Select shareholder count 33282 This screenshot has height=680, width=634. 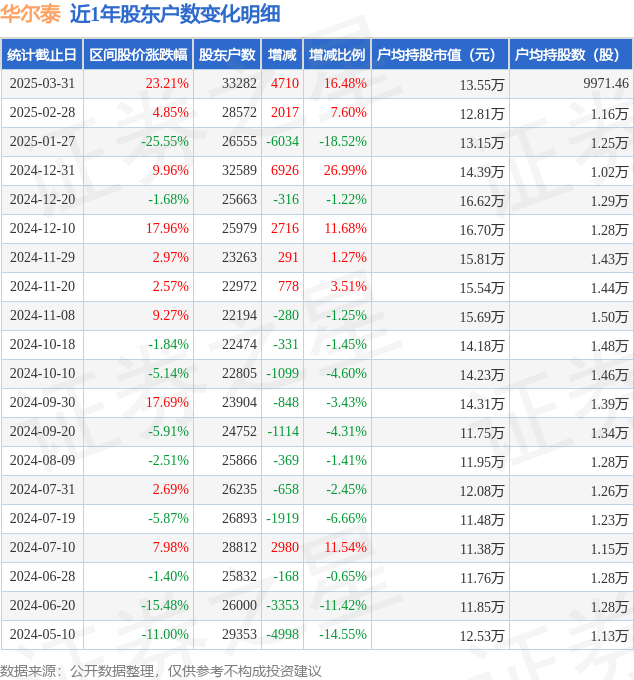[x=239, y=83]
